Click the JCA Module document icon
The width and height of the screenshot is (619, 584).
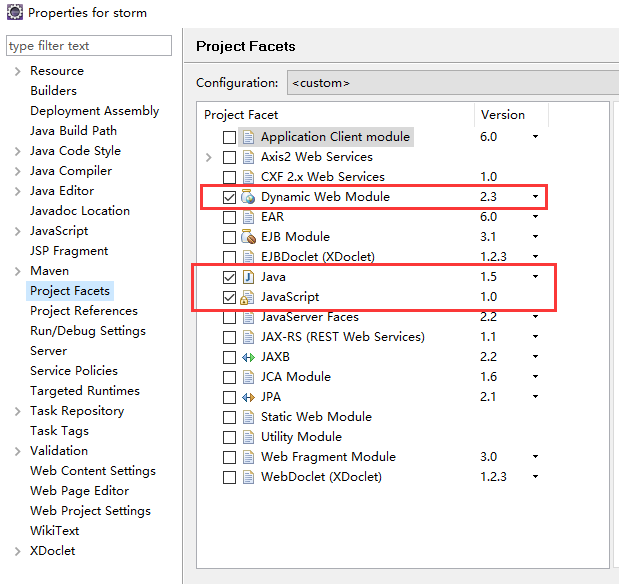pos(248,377)
